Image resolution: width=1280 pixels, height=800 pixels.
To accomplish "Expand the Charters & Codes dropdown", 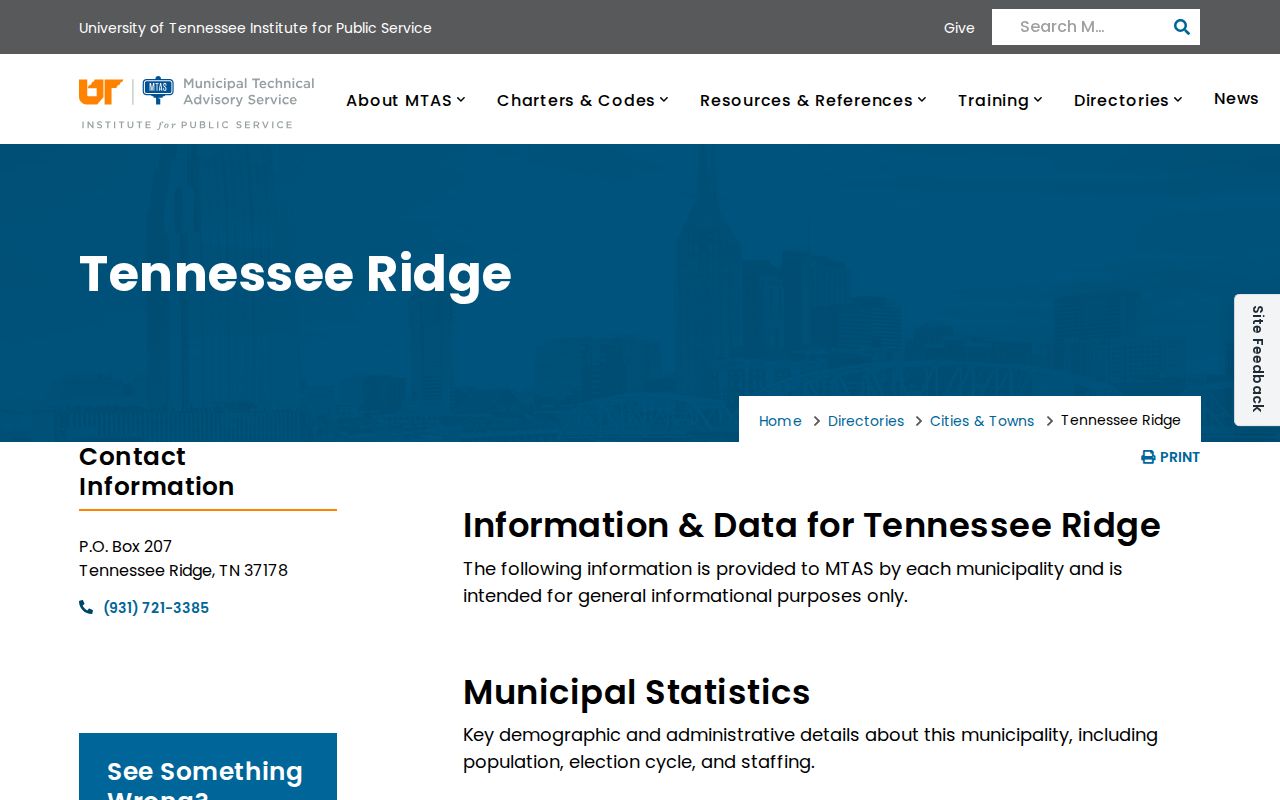I will pyautogui.click(x=583, y=100).
